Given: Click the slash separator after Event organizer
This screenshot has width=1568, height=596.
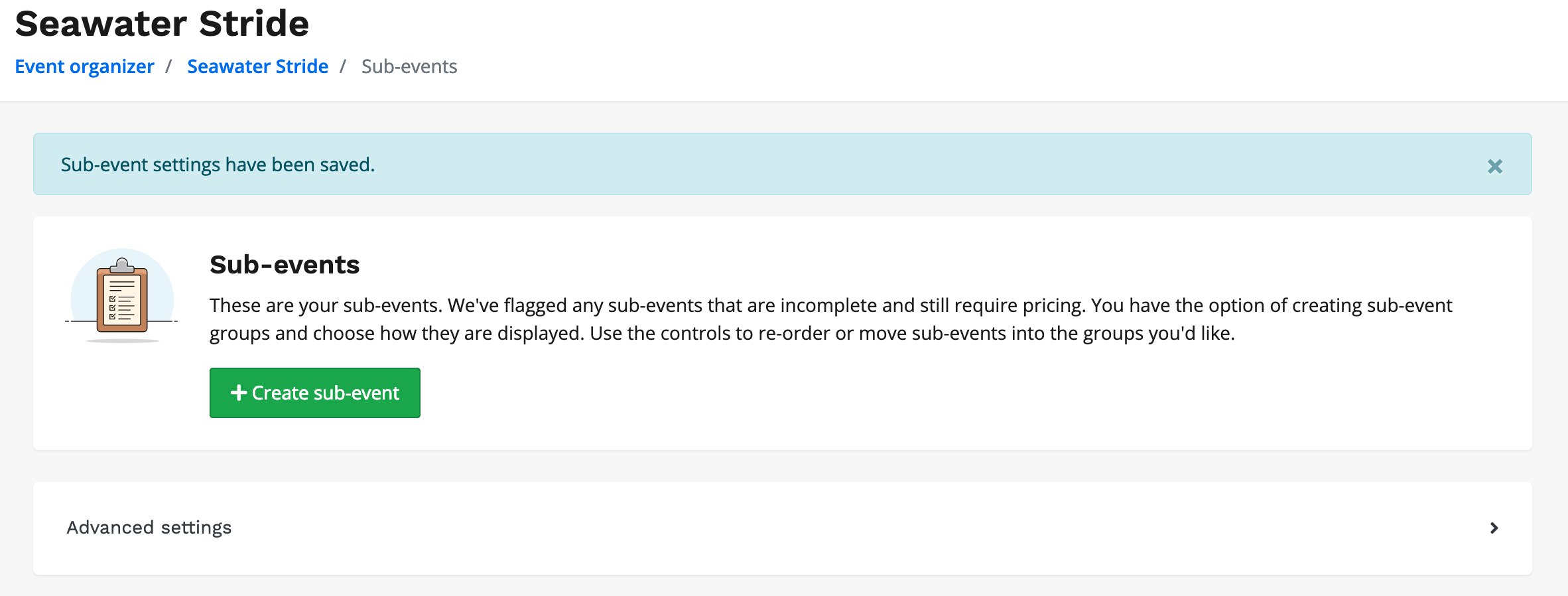Looking at the screenshot, I should point(169,66).
